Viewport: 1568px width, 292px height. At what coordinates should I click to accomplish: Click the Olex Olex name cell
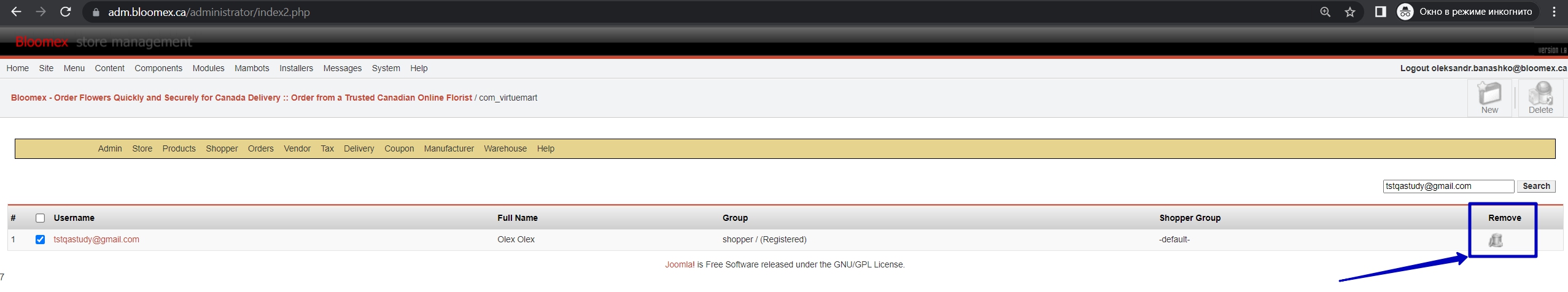click(516, 239)
